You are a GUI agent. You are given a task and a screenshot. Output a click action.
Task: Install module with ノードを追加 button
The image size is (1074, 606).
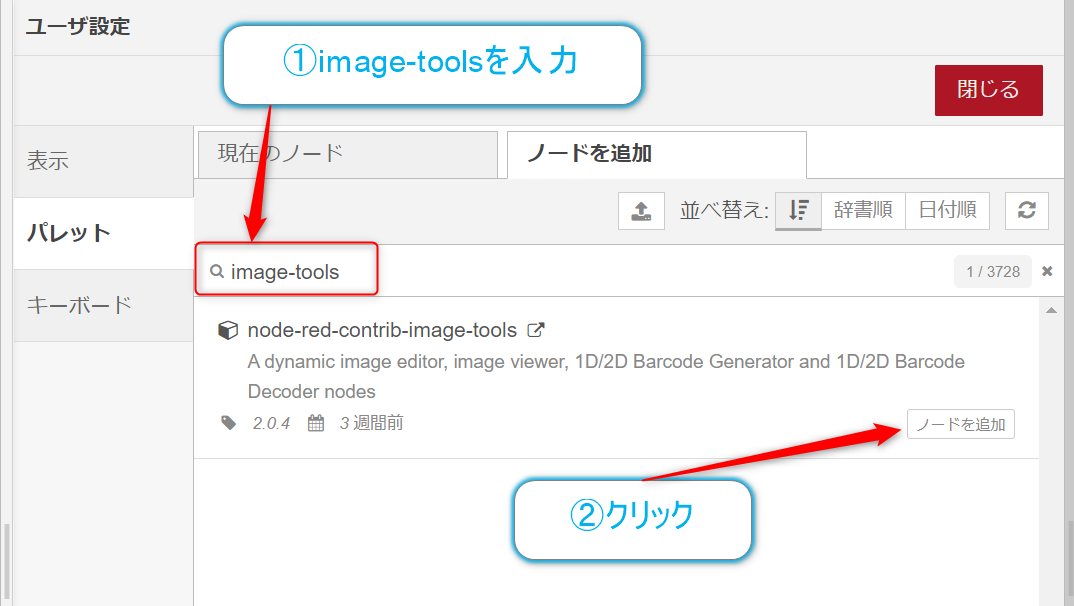point(960,424)
